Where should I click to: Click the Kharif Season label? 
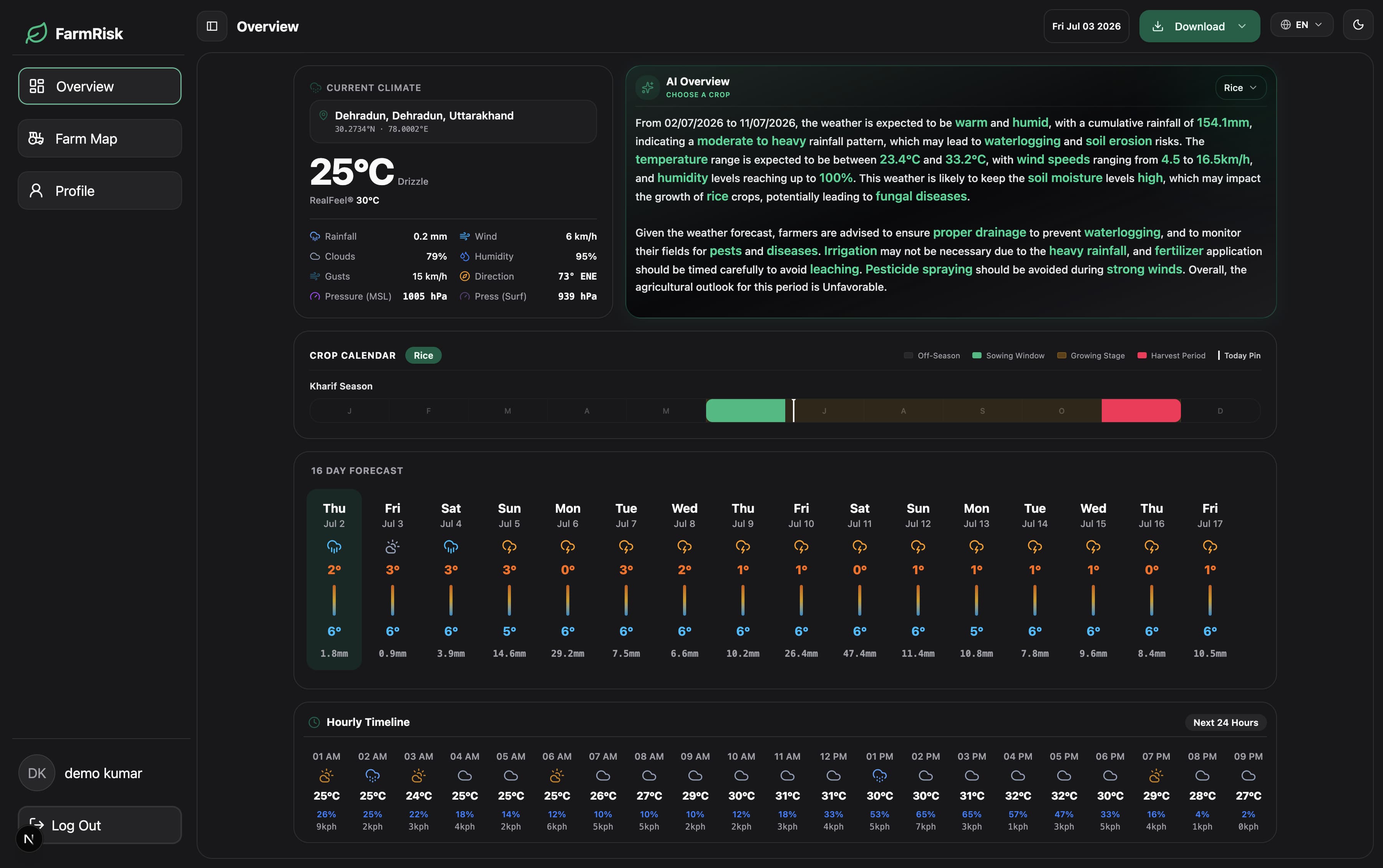pos(341,386)
